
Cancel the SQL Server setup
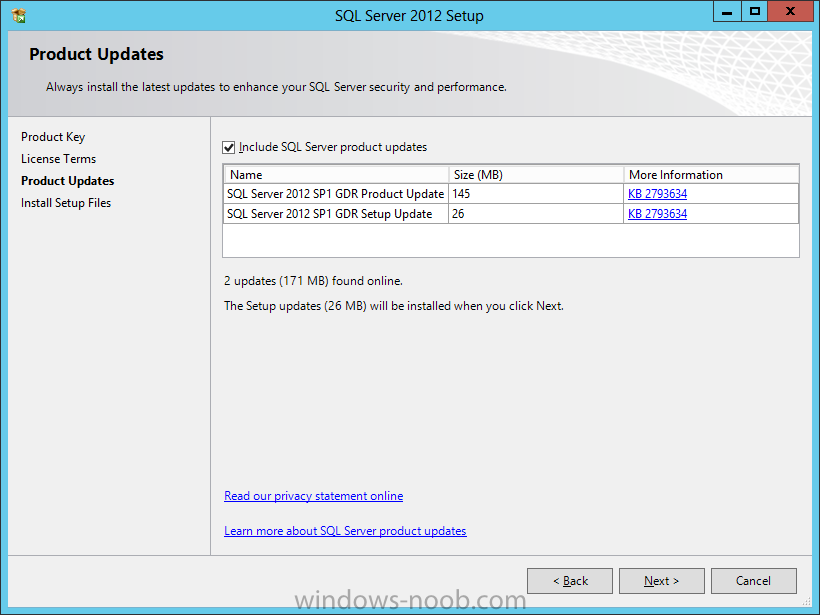(754, 581)
